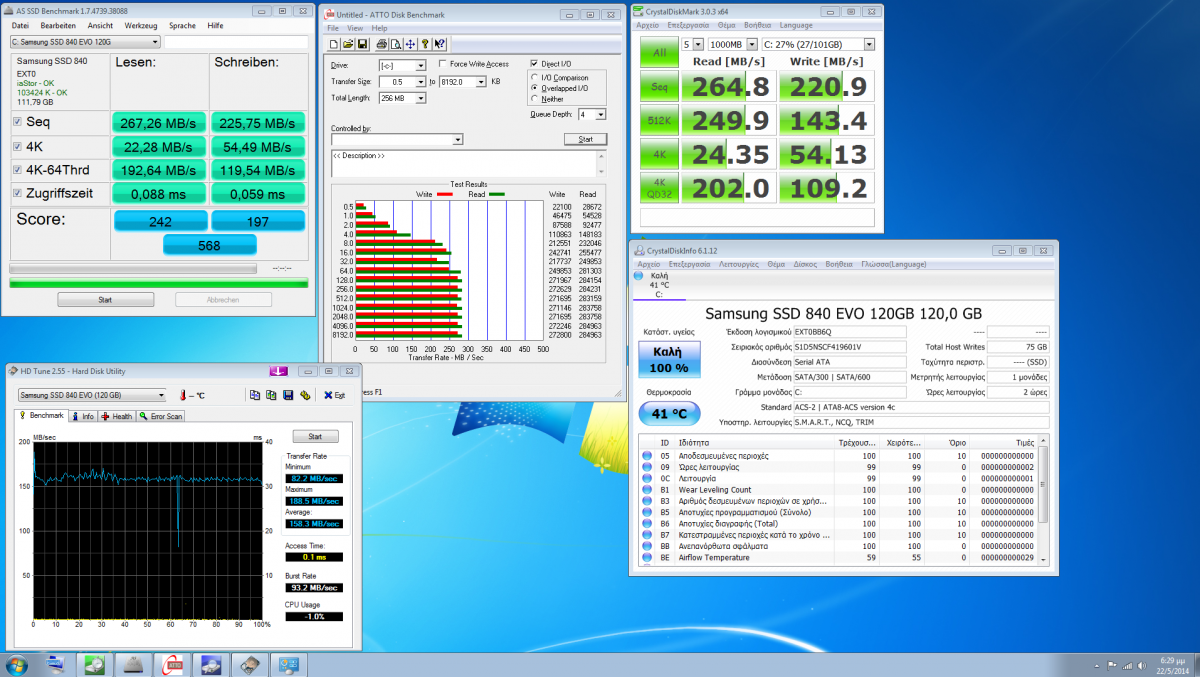
Task: Open HD Tune taskbar icon
Action: tap(249, 664)
